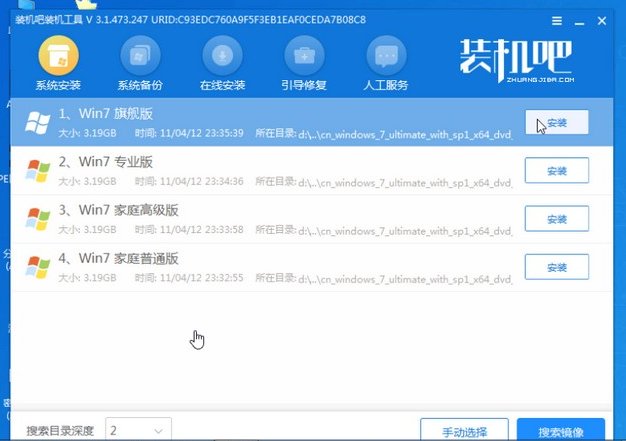Open the hamburger menu in title bar
Viewport: 626px width, 441px height.
(x=557, y=21)
